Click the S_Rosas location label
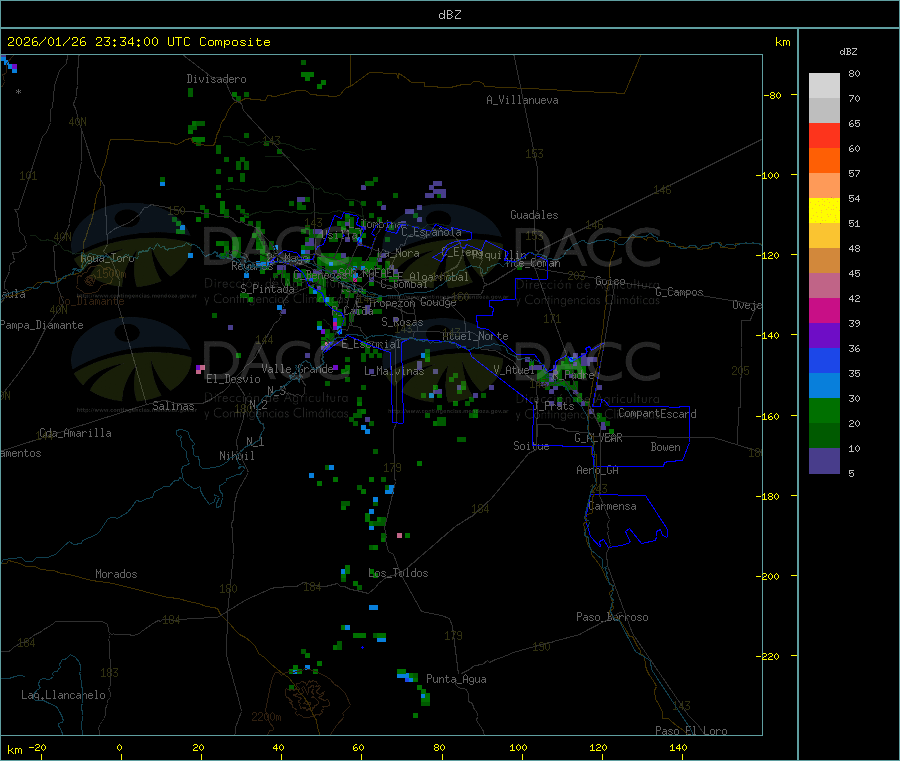The width and height of the screenshot is (900, 761). tap(402, 323)
